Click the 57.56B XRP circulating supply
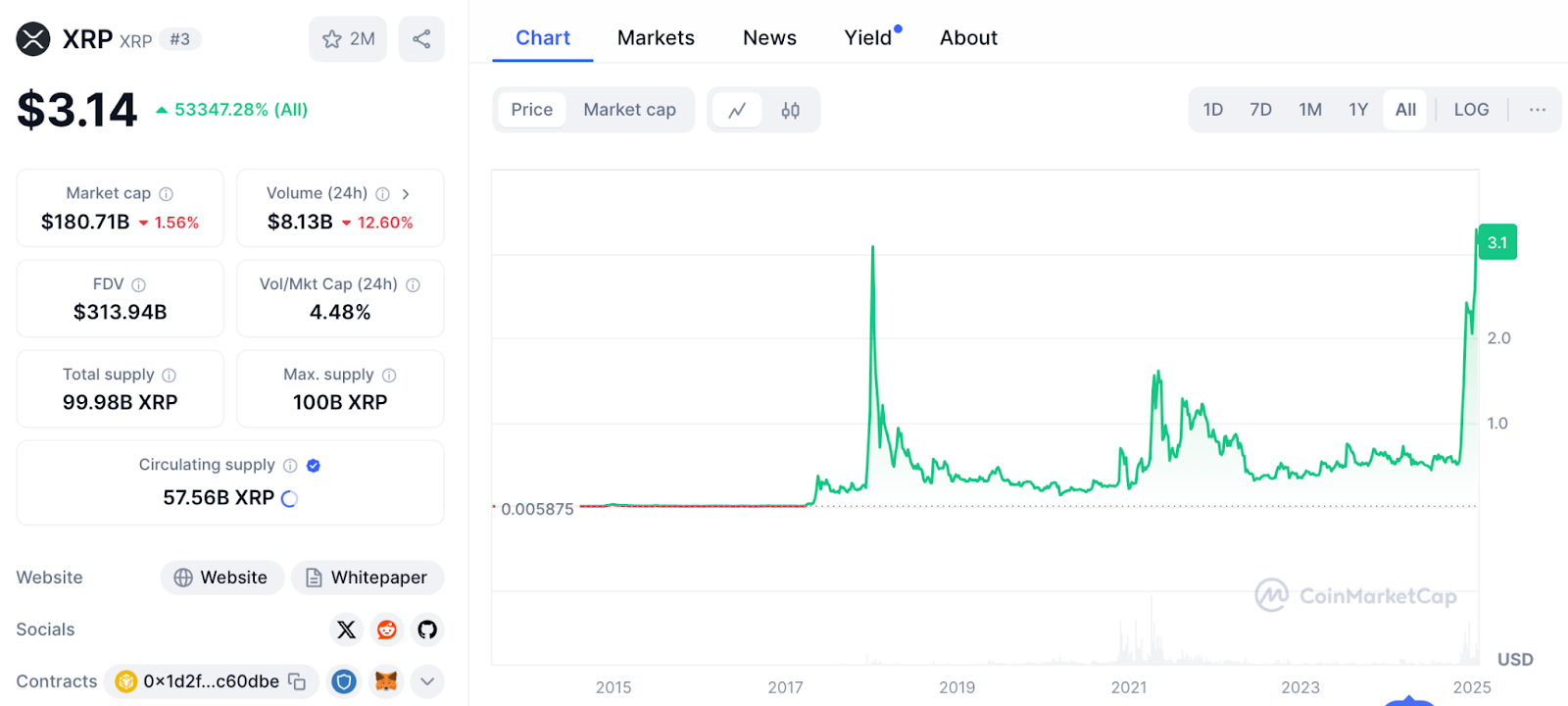The image size is (1568, 706). [219, 498]
